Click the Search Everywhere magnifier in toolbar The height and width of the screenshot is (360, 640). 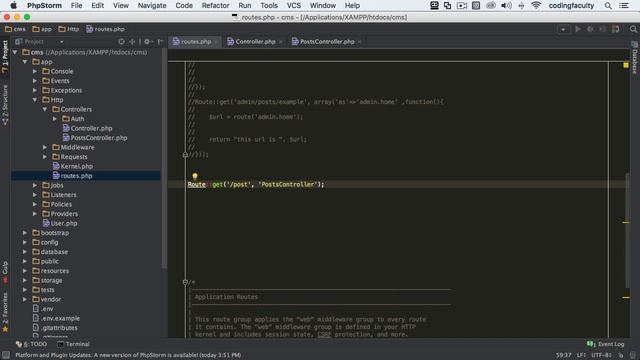click(x=633, y=29)
